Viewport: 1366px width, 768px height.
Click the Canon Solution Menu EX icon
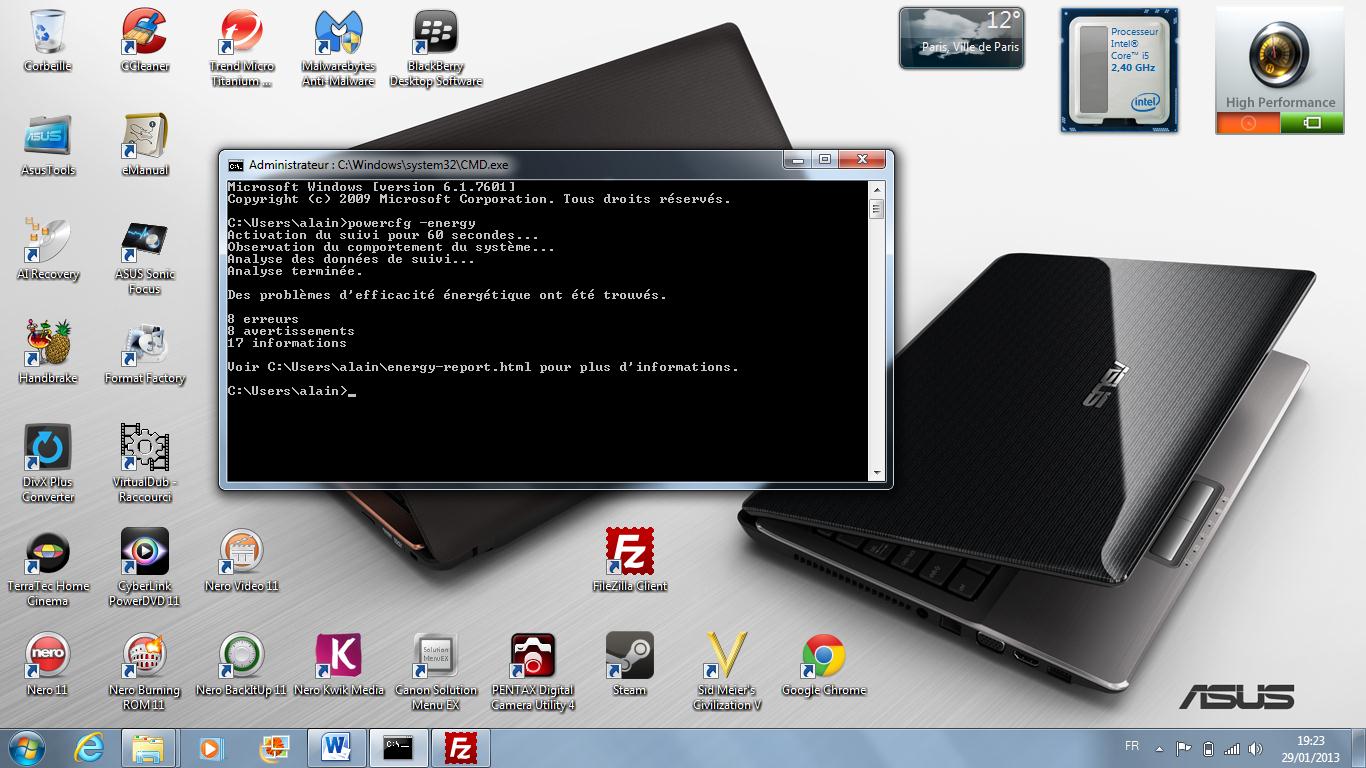click(x=436, y=672)
